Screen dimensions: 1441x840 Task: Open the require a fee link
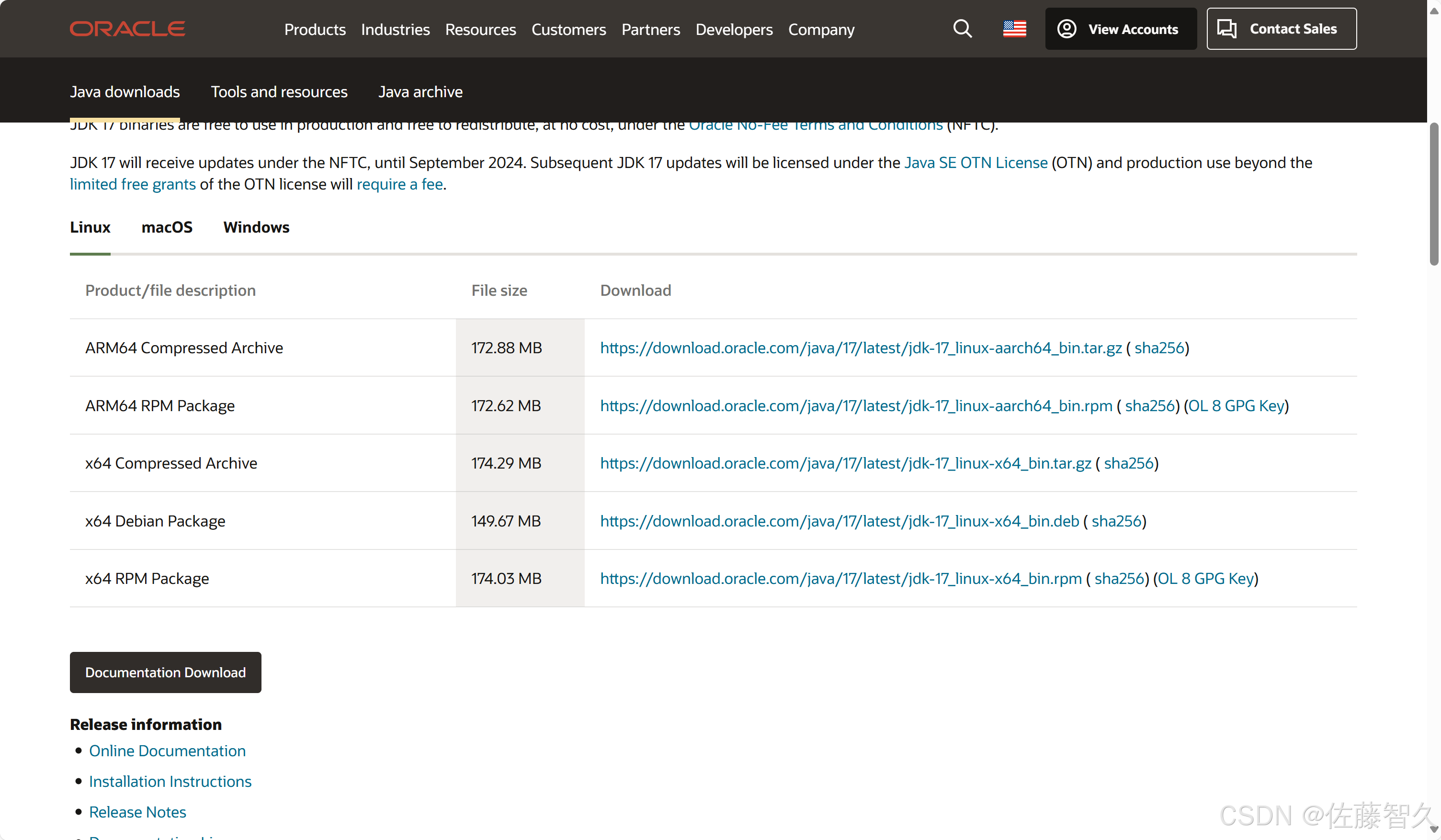[400, 184]
